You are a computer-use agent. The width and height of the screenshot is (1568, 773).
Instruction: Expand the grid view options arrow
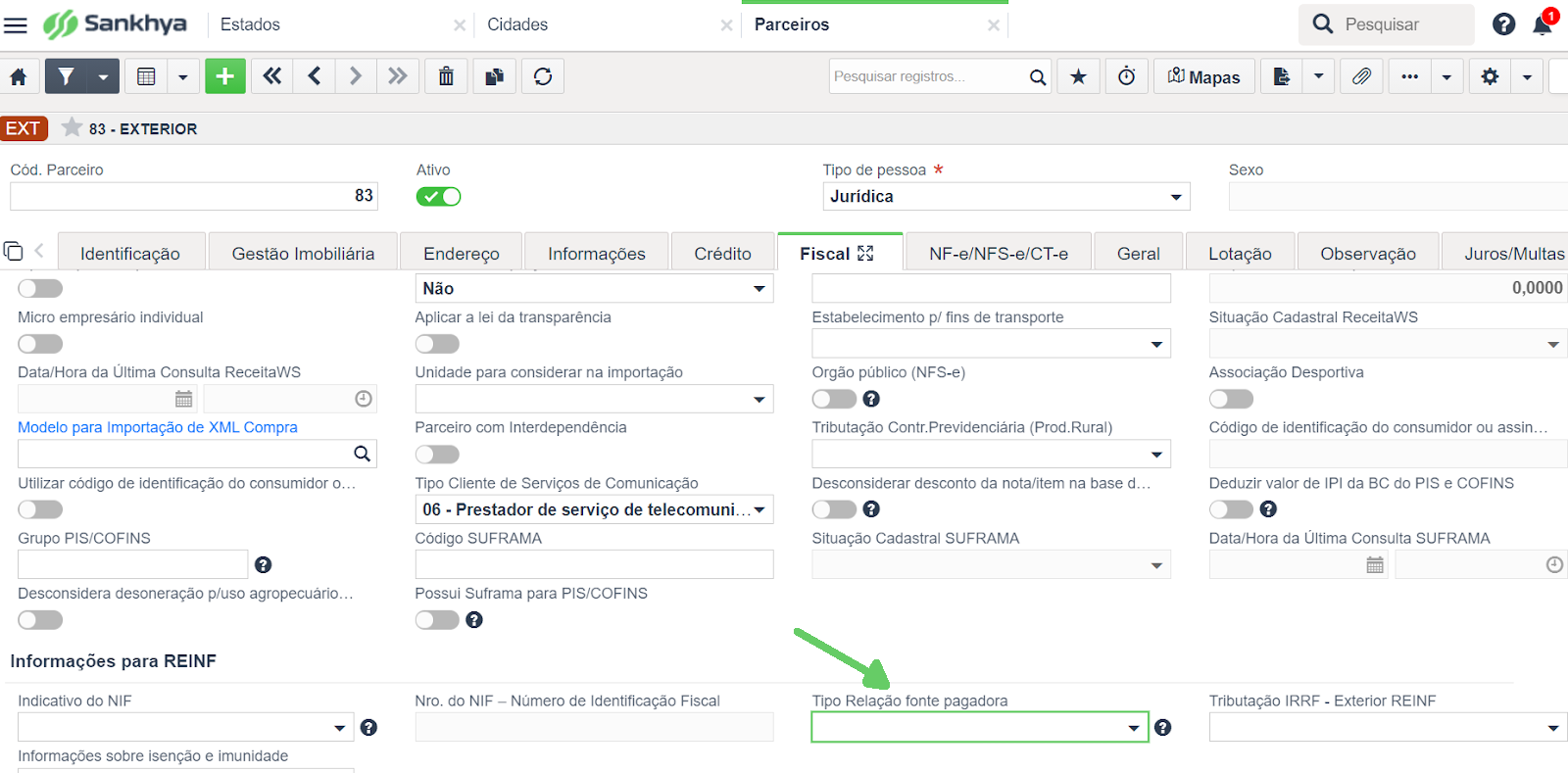point(183,76)
